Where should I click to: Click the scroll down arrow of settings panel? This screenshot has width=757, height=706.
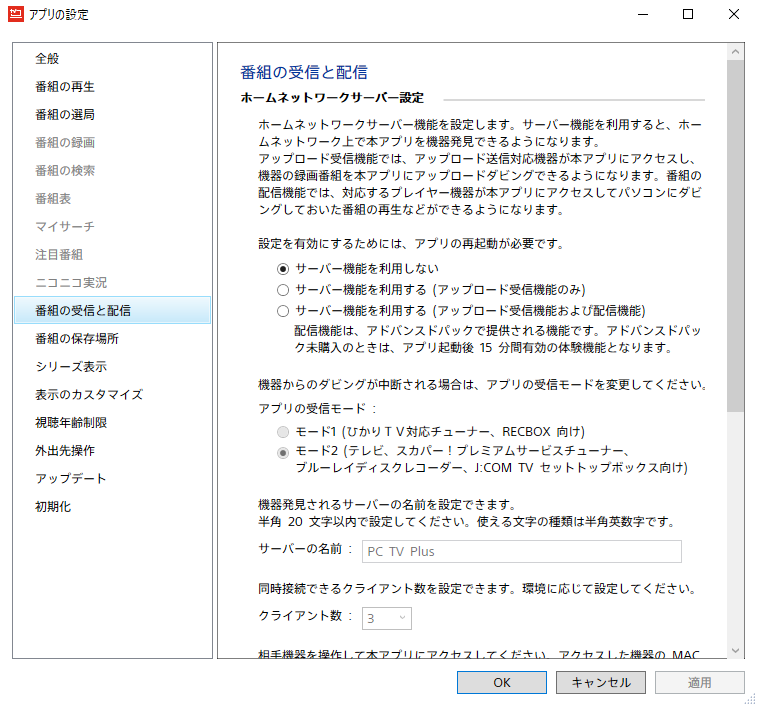coord(735,650)
